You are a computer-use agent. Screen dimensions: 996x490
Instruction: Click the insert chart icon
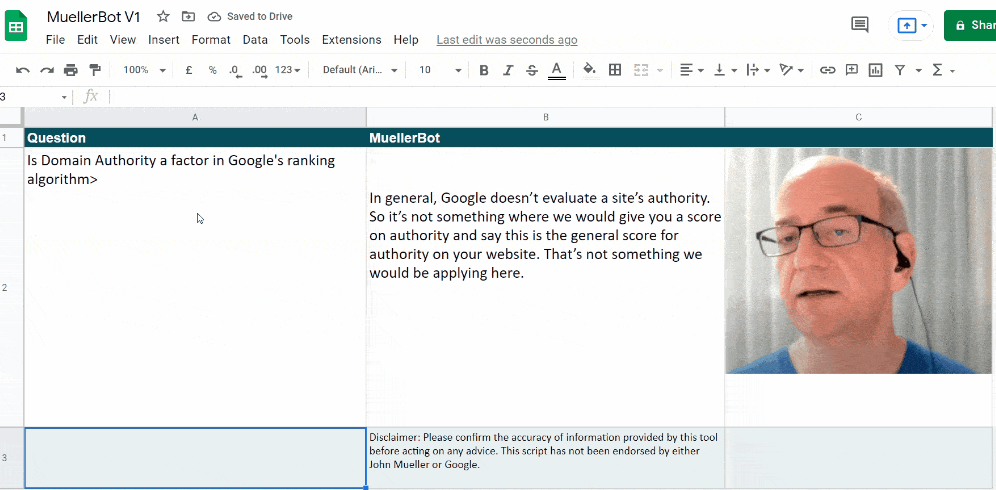coord(876,70)
